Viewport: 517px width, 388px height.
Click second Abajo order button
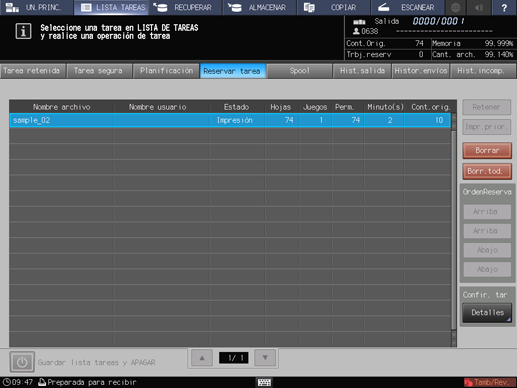click(x=487, y=269)
